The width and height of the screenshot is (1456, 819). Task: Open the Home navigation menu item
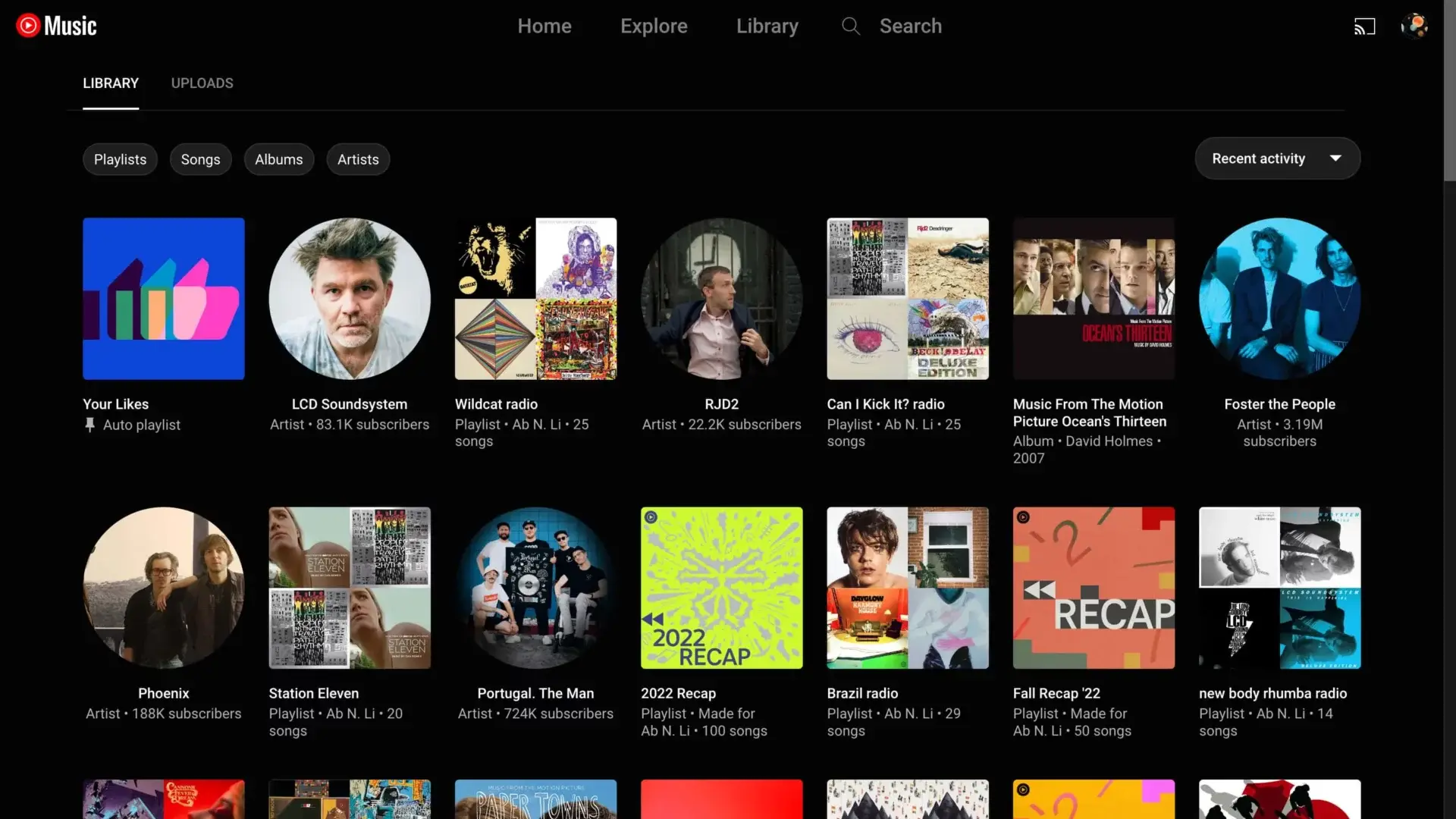[x=545, y=26]
